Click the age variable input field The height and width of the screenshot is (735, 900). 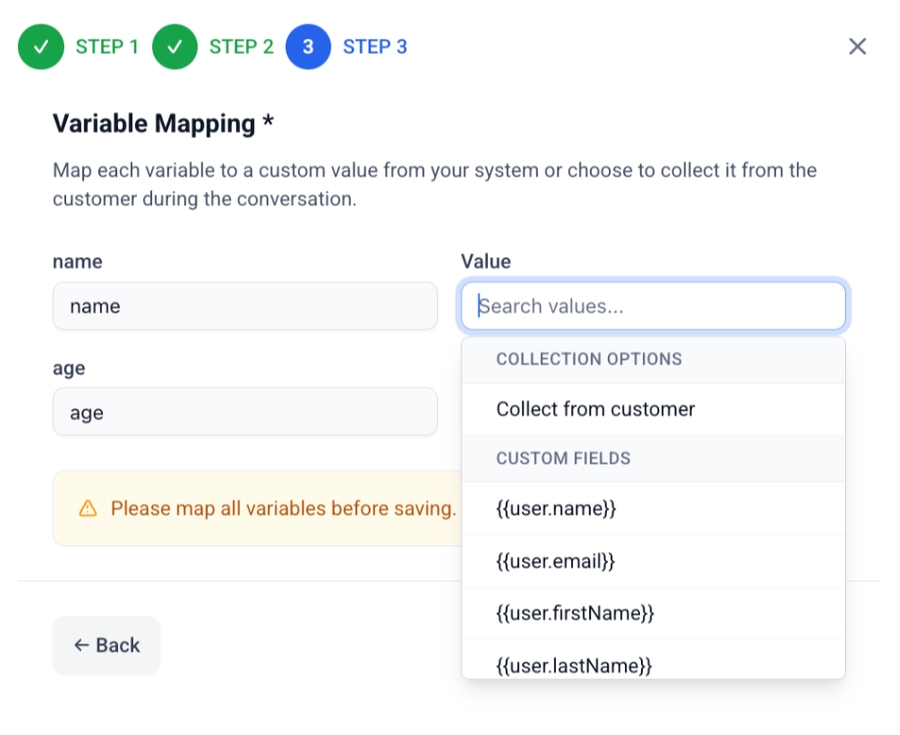click(245, 412)
